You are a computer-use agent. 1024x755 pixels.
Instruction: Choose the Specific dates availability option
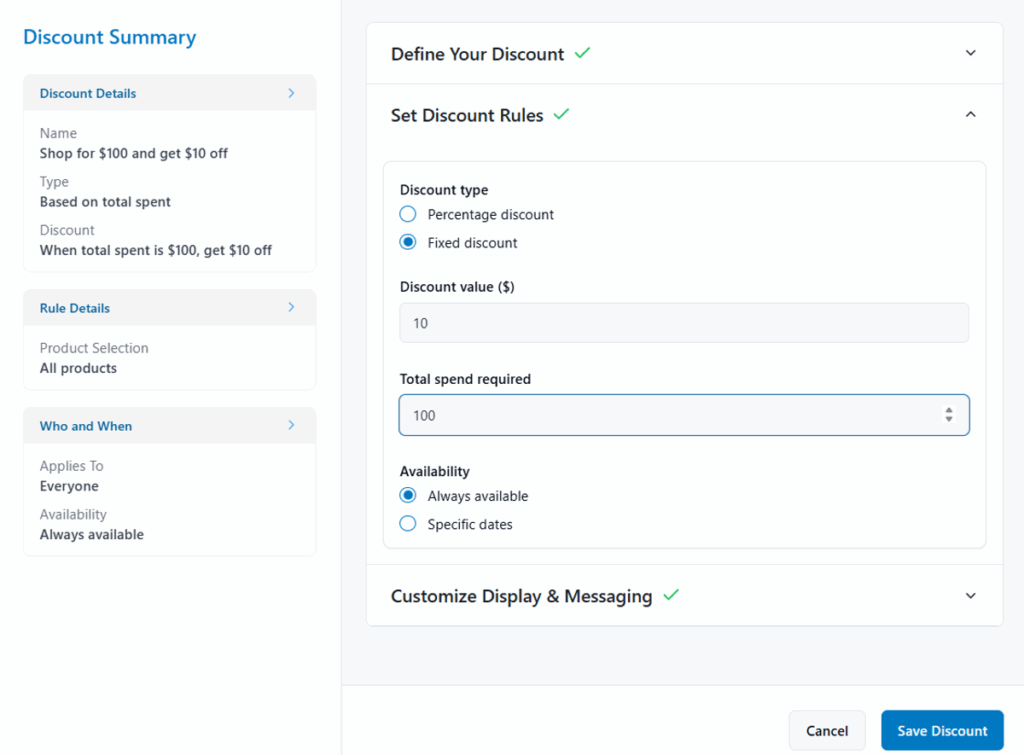click(408, 524)
